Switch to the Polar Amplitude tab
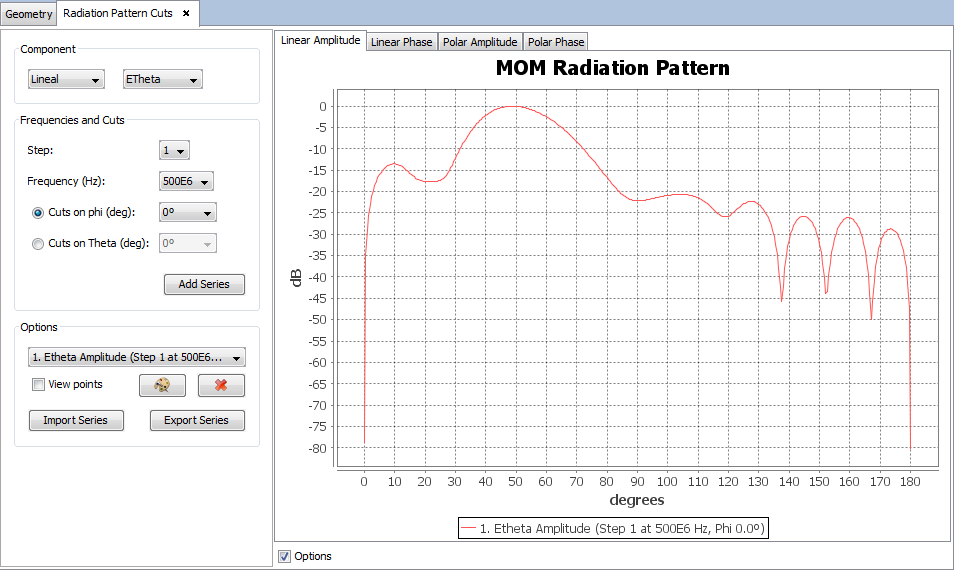Viewport: 954px width, 570px height. 480,42
